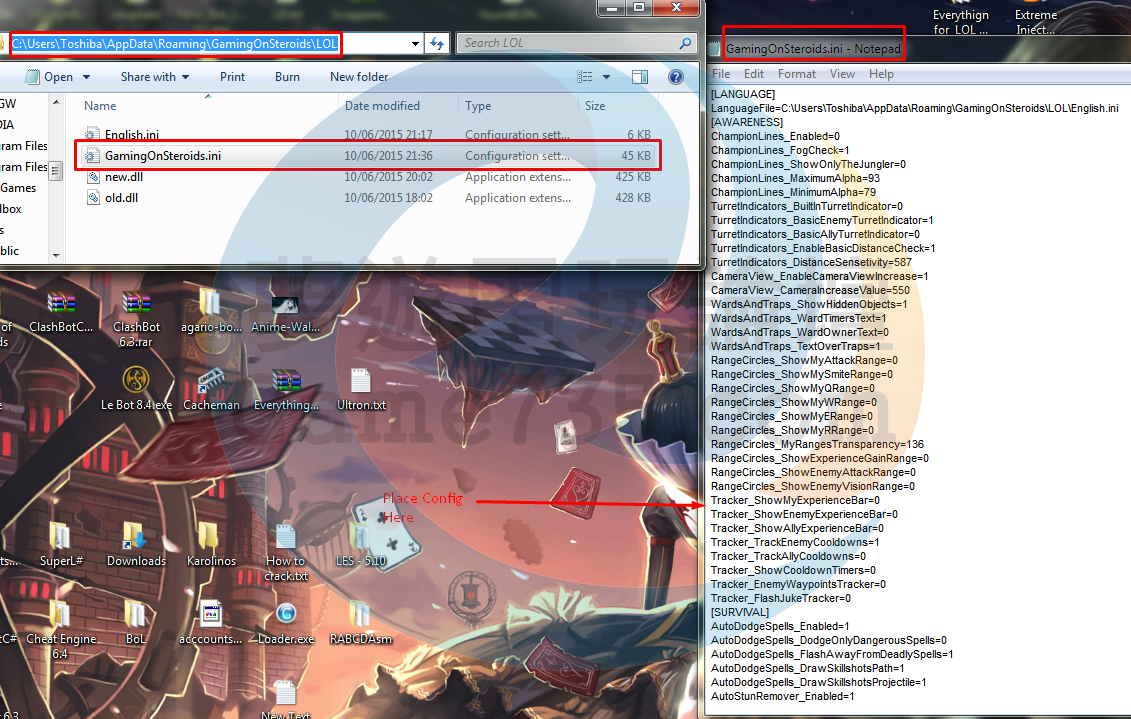Open the view options dropdown arrow

pos(606,76)
